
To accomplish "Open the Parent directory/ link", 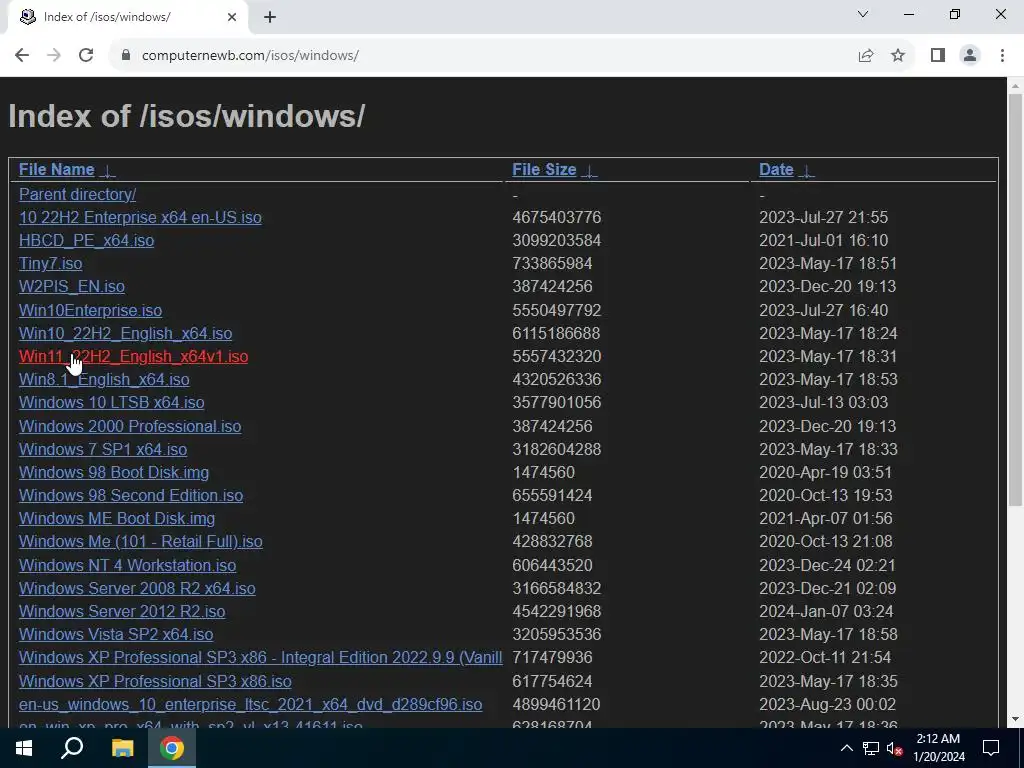I will click(77, 195).
